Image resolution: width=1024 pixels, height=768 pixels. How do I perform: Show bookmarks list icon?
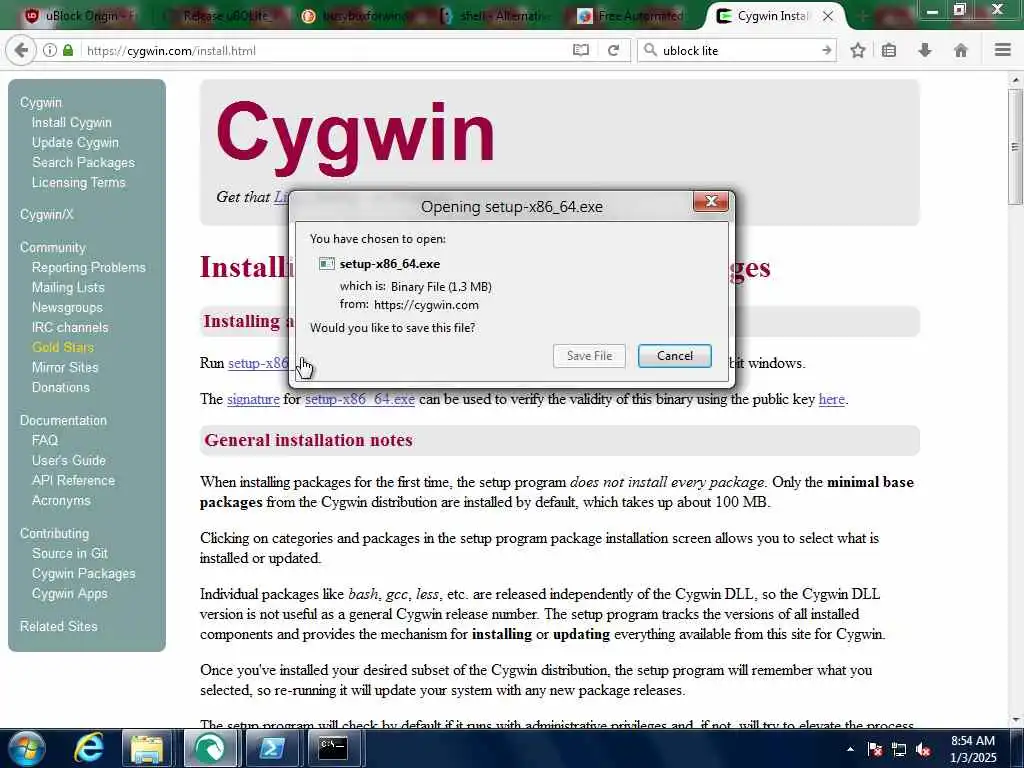point(889,50)
